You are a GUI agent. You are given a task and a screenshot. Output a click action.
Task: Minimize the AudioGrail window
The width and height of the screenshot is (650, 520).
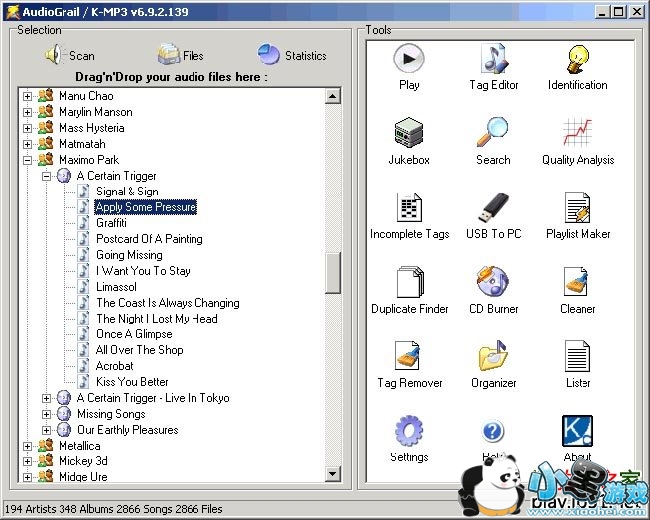(x=603, y=11)
